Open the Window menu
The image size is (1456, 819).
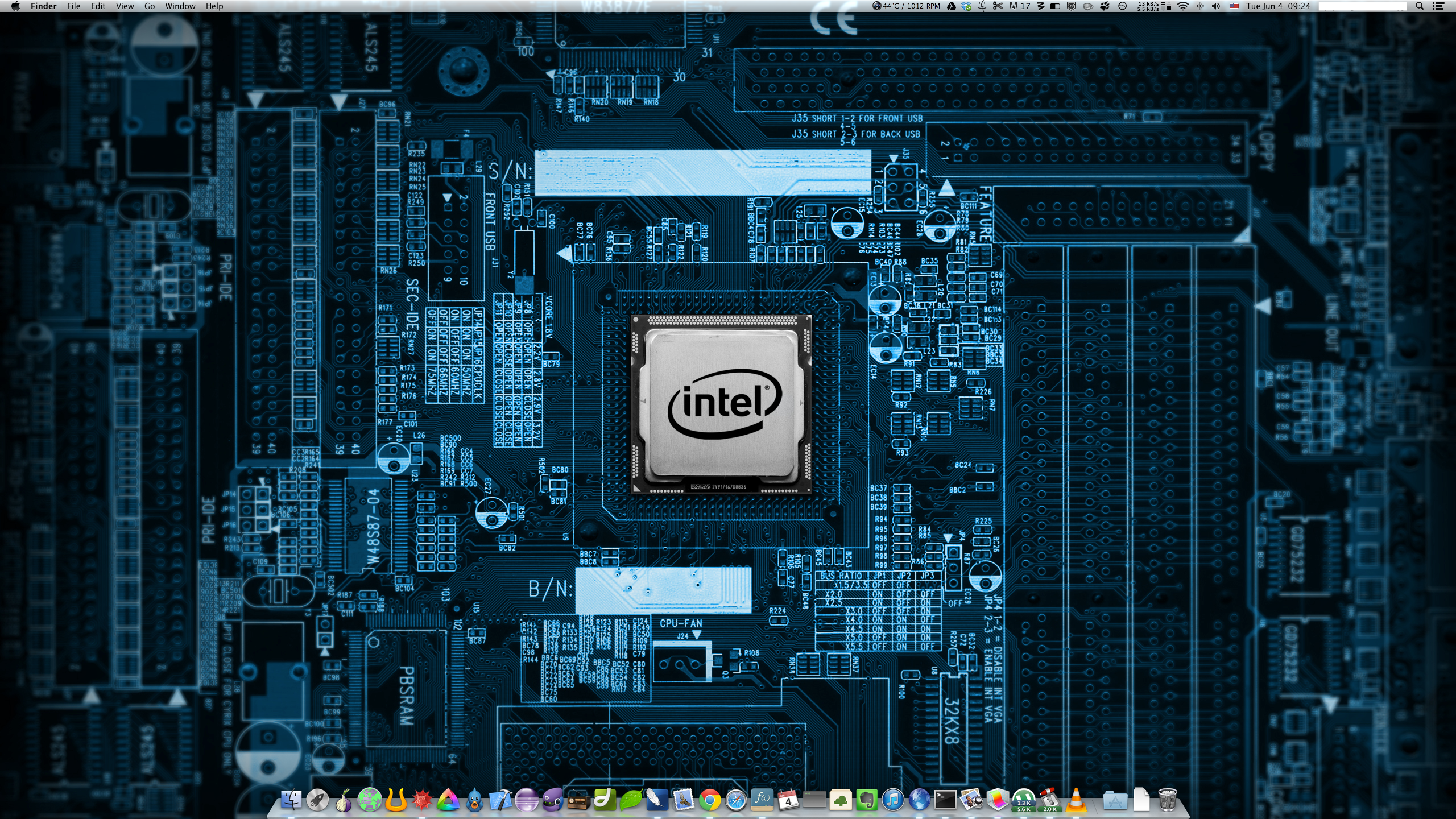pos(180,6)
